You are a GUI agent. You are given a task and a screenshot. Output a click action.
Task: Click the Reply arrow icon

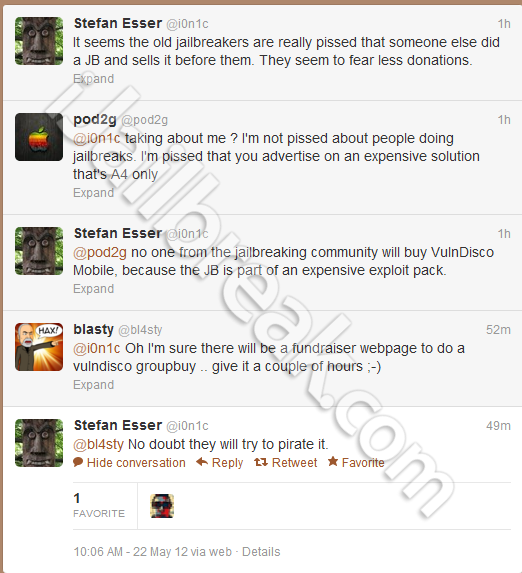tap(202, 462)
